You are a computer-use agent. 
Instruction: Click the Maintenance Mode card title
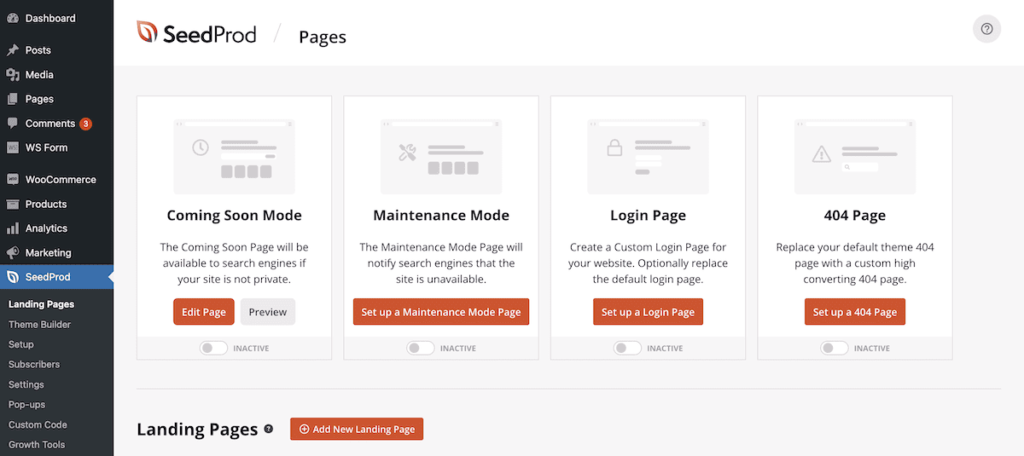point(441,216)
